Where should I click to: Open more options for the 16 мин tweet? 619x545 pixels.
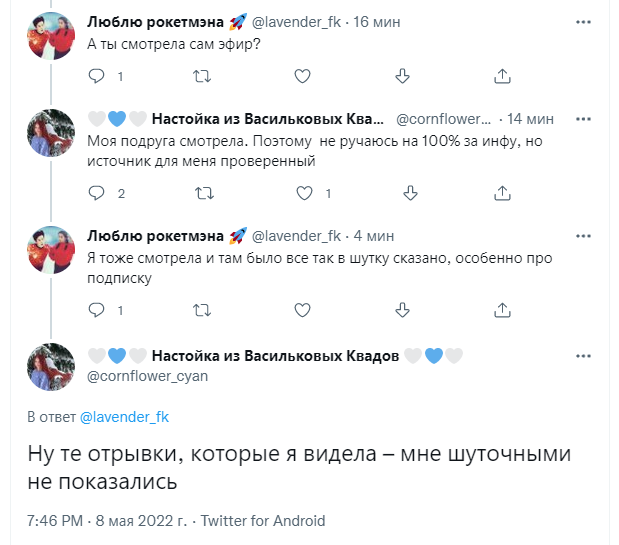pos(583,21)
